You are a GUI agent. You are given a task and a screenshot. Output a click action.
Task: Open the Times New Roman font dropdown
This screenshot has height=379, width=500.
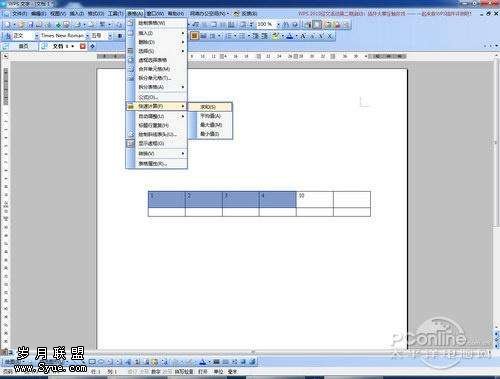click(87, 36)
